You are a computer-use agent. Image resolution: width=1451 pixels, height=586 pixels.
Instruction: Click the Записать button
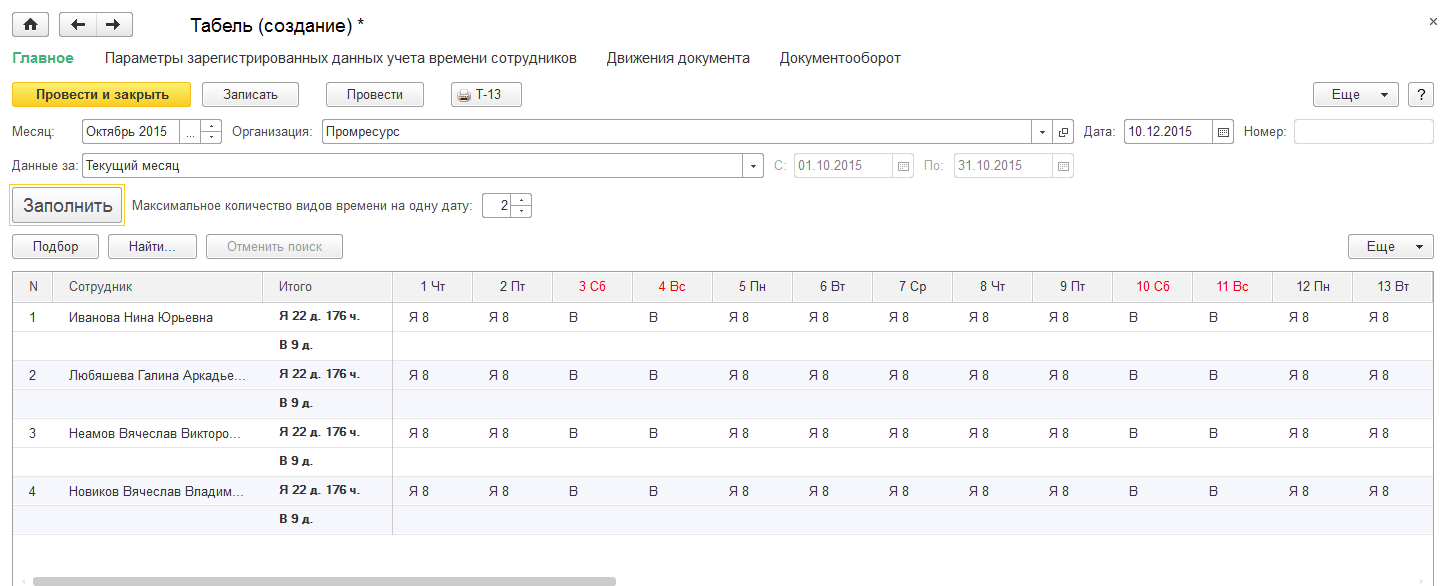pyautogui.click(x=252, y=95)
